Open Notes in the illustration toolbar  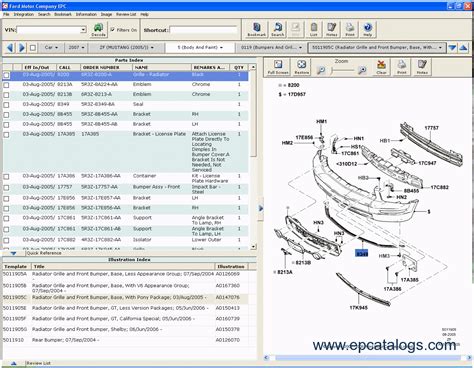click(422, 67)
